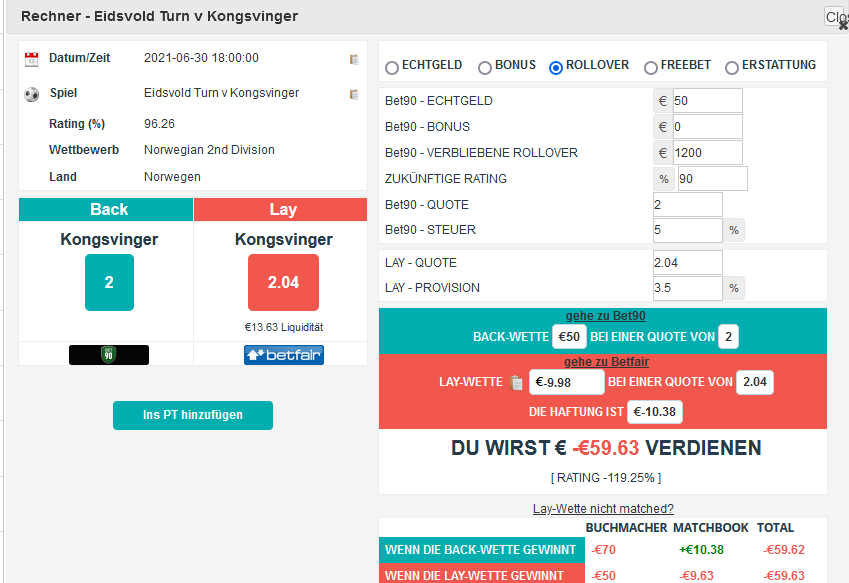Open the Betfair exchange logo
Viewport: 849px width, 583px height.
click(284, 355)
